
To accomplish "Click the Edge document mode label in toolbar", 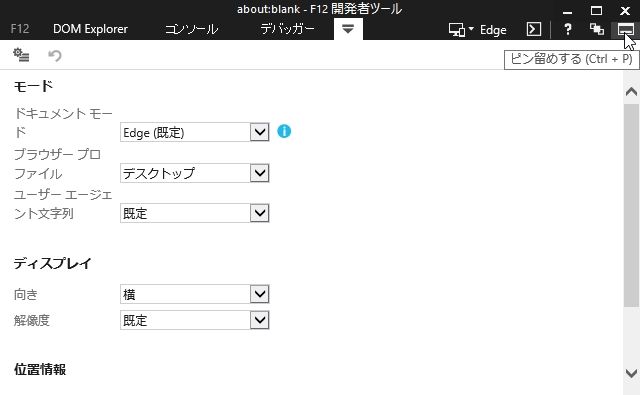I will [x=493, y=30].
